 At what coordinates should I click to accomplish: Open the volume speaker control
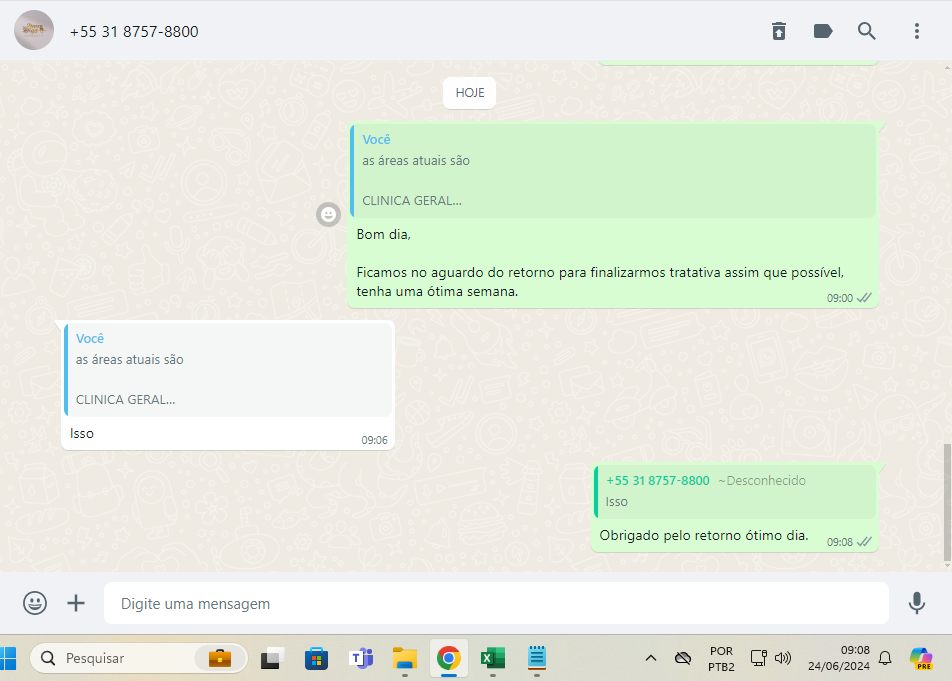[x=783, y=658]
